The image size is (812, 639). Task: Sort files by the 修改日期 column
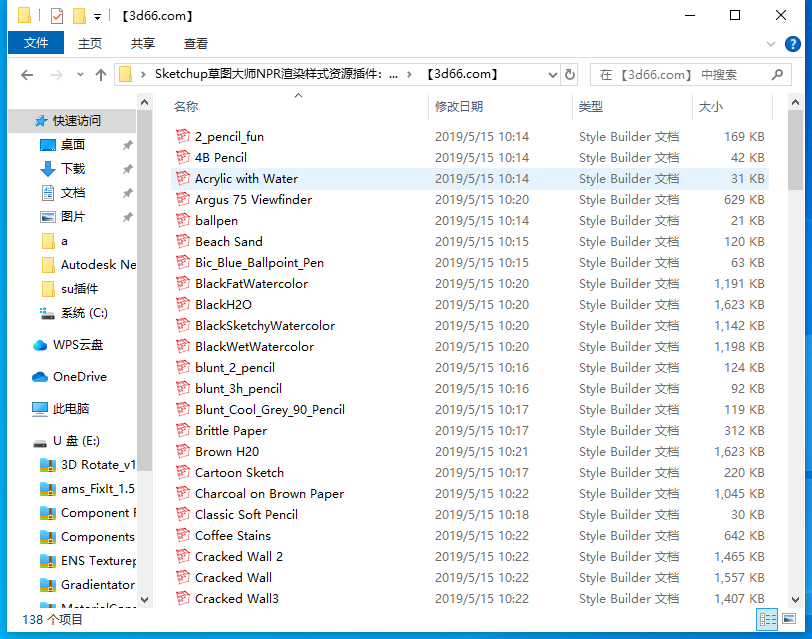click(500, 107)
